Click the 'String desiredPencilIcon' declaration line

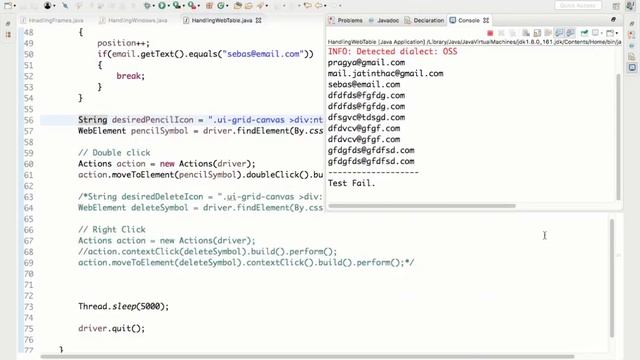coord(200,120)
